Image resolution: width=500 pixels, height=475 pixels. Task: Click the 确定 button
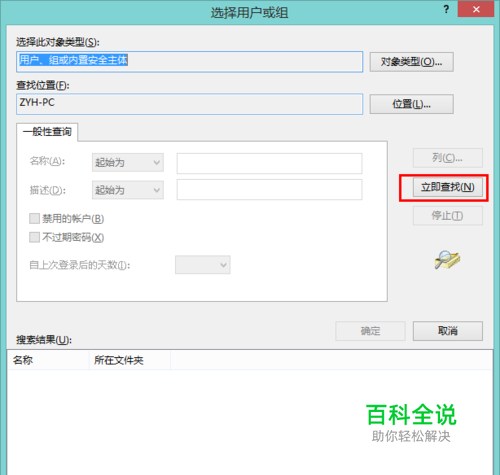[x=370, y=331]
